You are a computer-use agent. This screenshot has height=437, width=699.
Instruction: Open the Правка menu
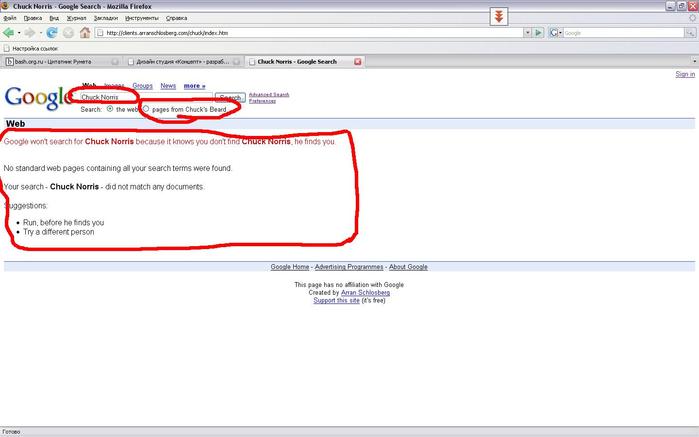pyautogui.click(x=33, y=18)
